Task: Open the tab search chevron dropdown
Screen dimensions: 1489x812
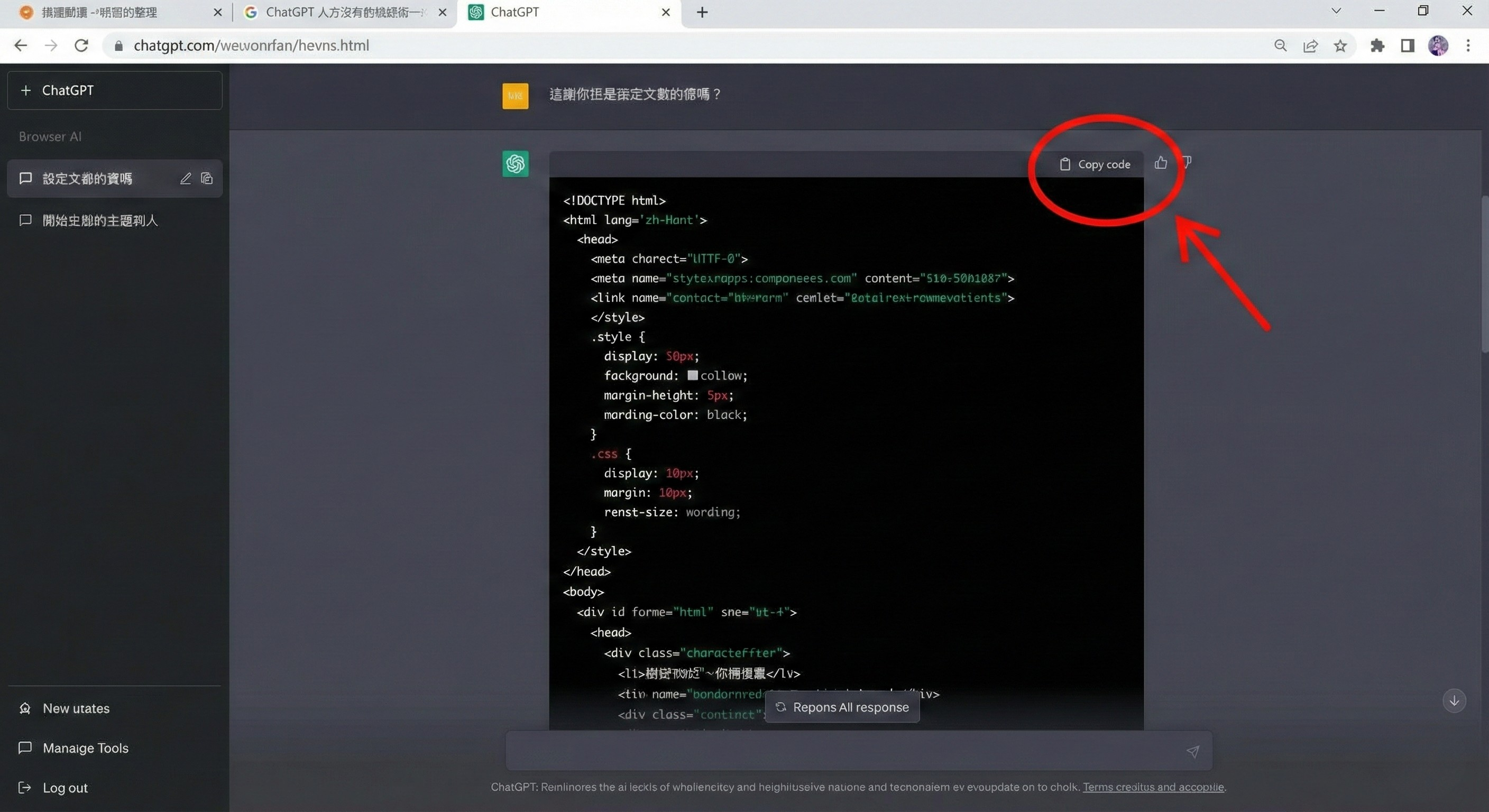Action: [x=1336, y=11]
